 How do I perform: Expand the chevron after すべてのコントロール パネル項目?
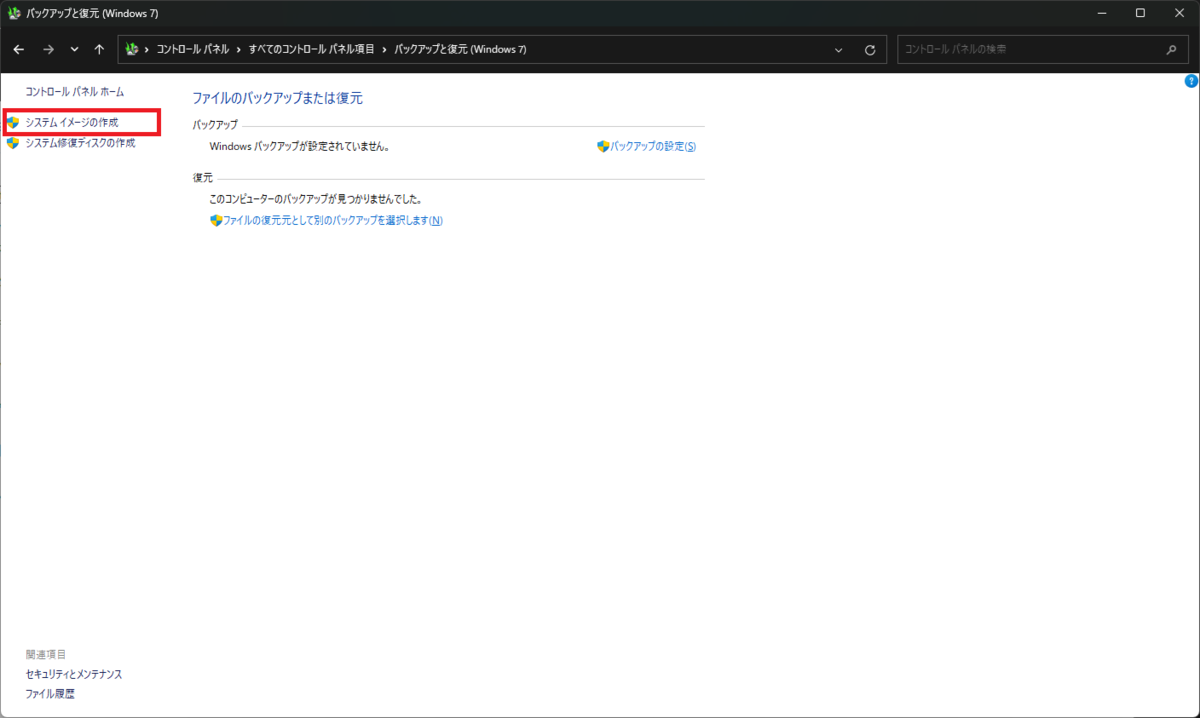[385, 49]
